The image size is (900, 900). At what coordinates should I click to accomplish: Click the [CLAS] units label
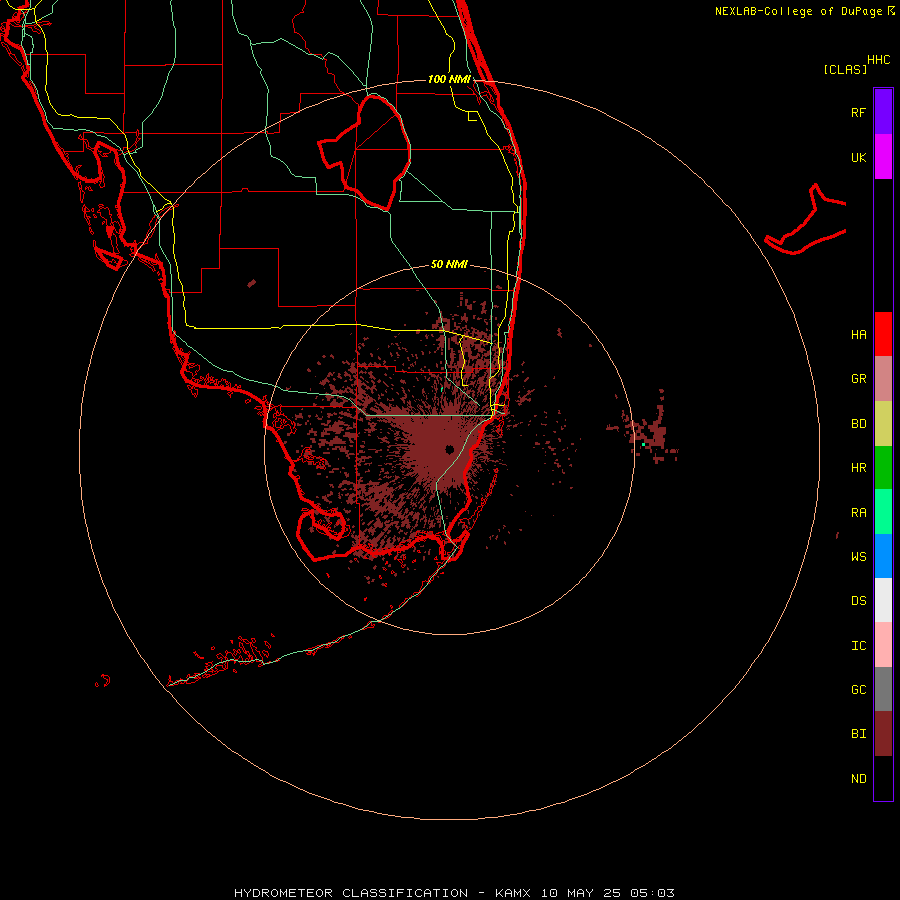(845, 69)
